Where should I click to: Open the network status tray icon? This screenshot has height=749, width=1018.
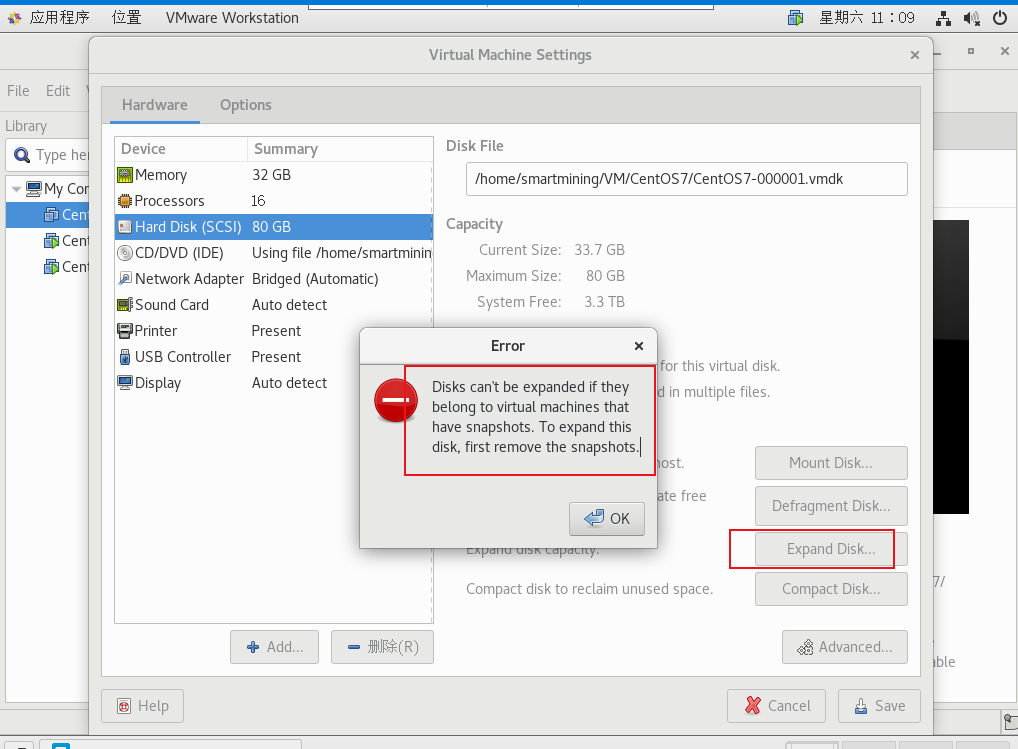pyautogui.click(x=943, y=18)
